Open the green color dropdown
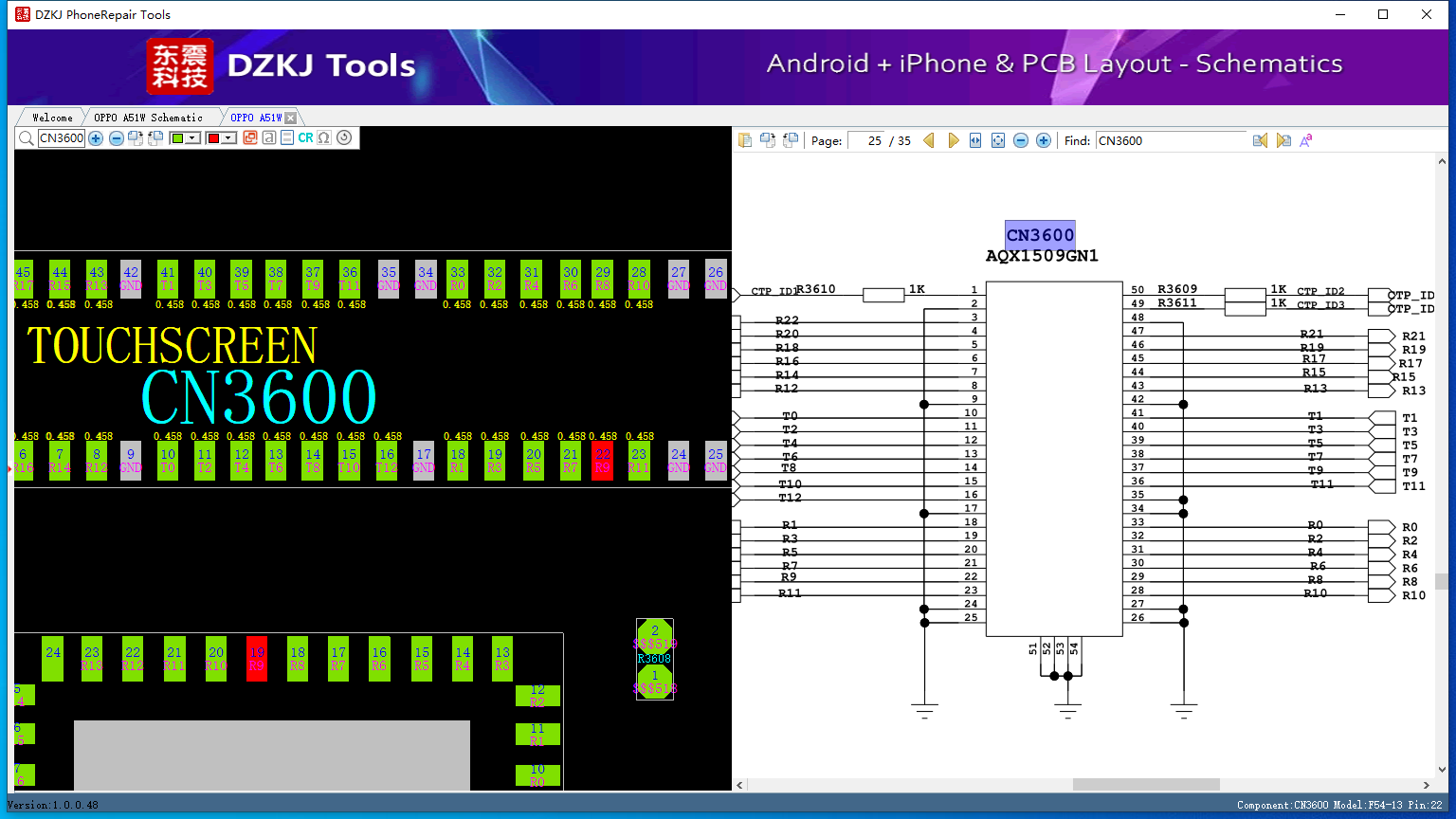The width and height of the screenshot is (1456, 819). pos(192,138)
